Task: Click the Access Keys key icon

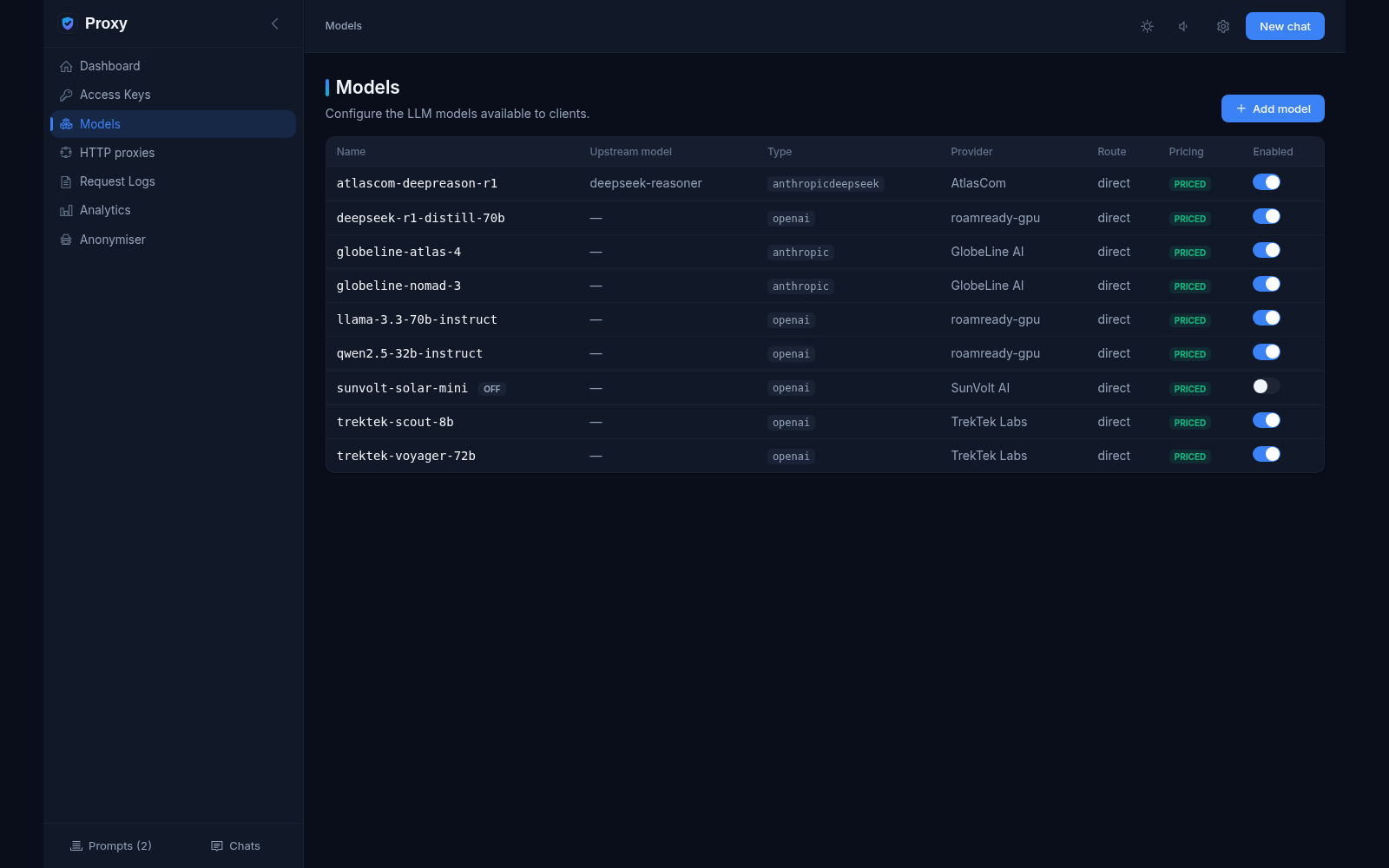Action: [x=66, y=95]
